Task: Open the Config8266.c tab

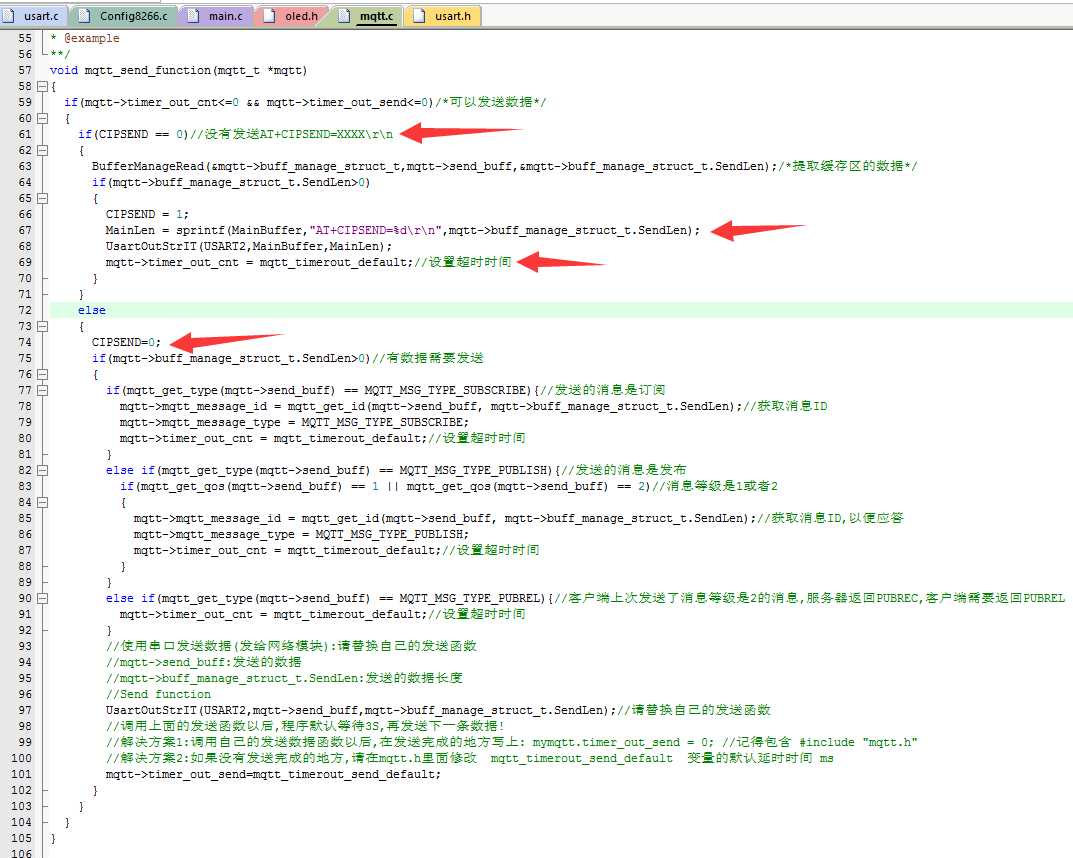Action: [123, 16]
